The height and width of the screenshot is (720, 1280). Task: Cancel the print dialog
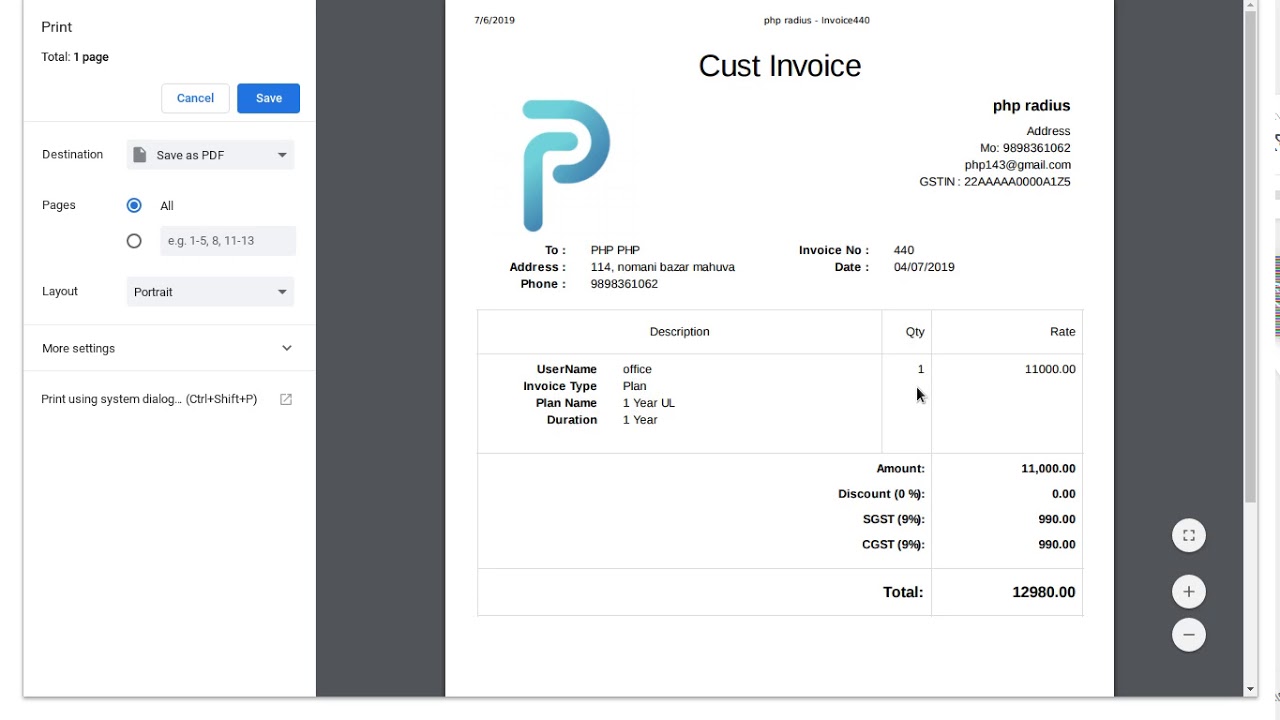click(195, 98)
